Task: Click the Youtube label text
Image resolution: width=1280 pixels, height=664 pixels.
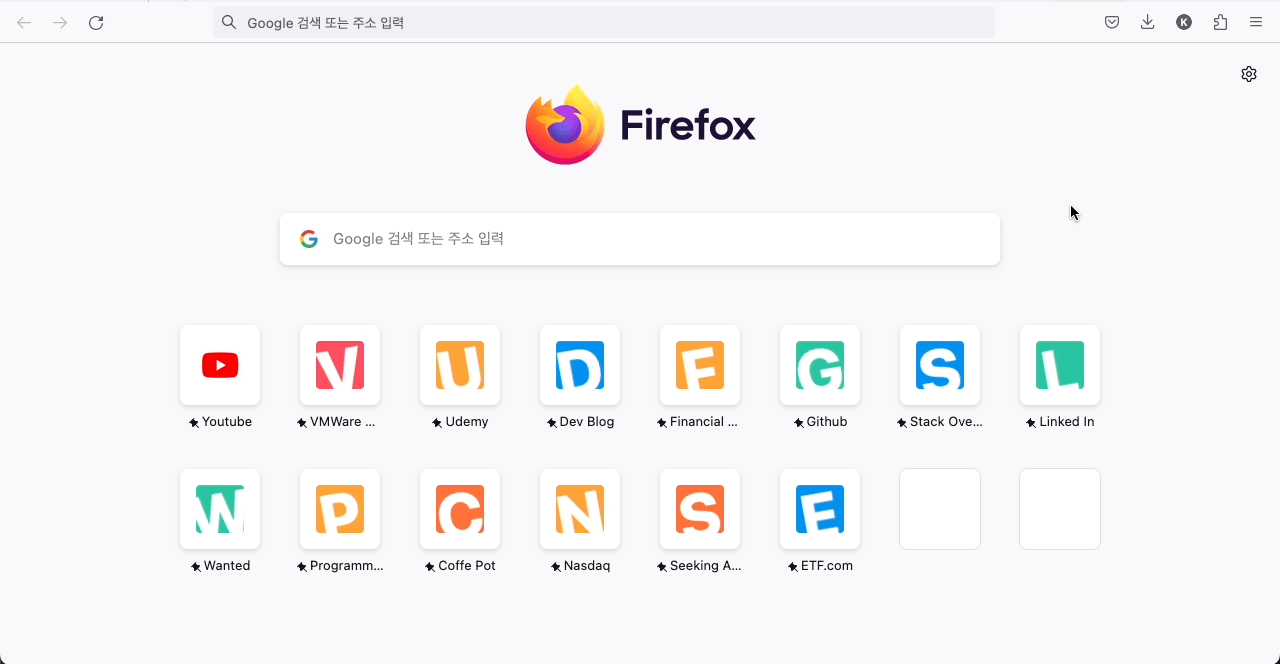Action: (227, 422)
